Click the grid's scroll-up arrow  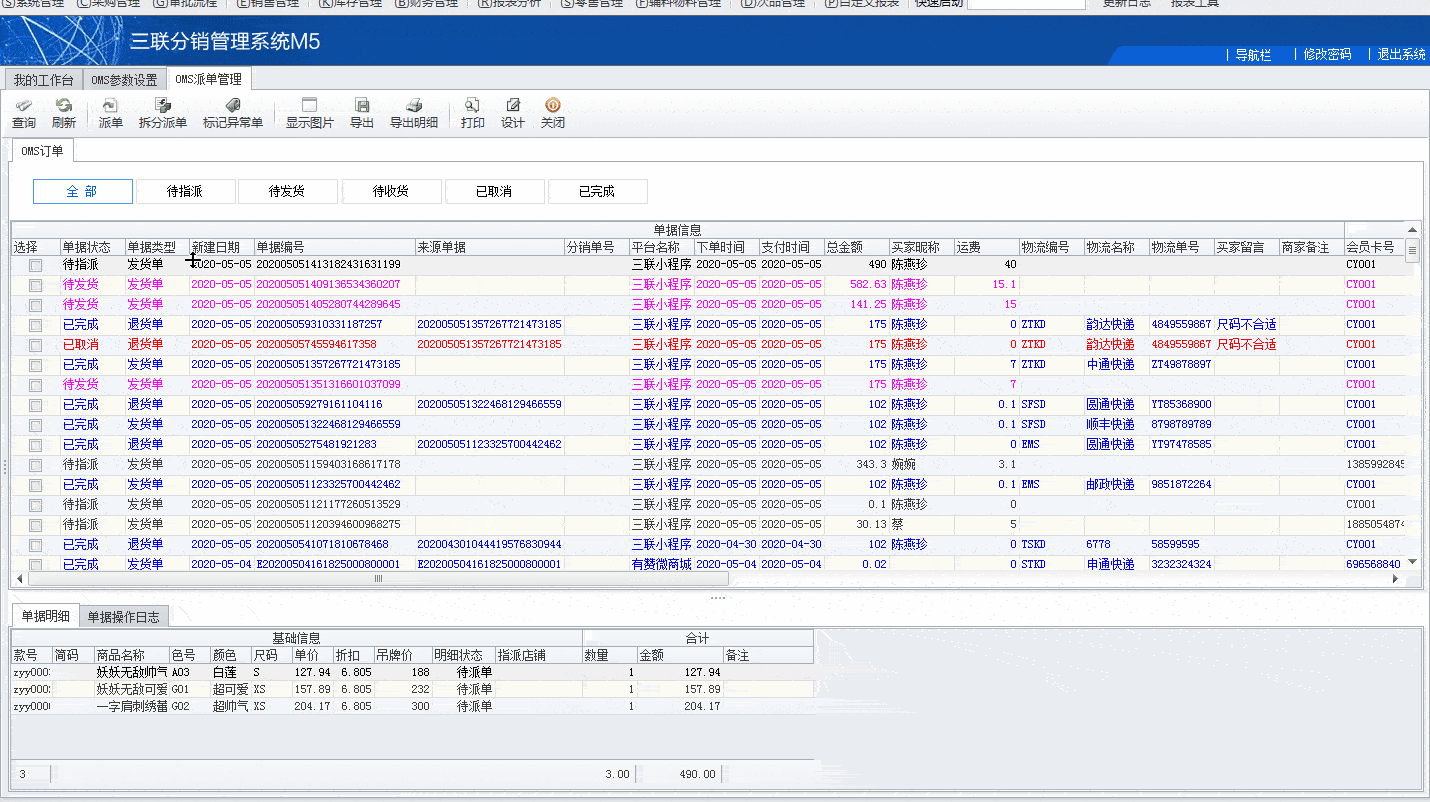pos(1413,230)
